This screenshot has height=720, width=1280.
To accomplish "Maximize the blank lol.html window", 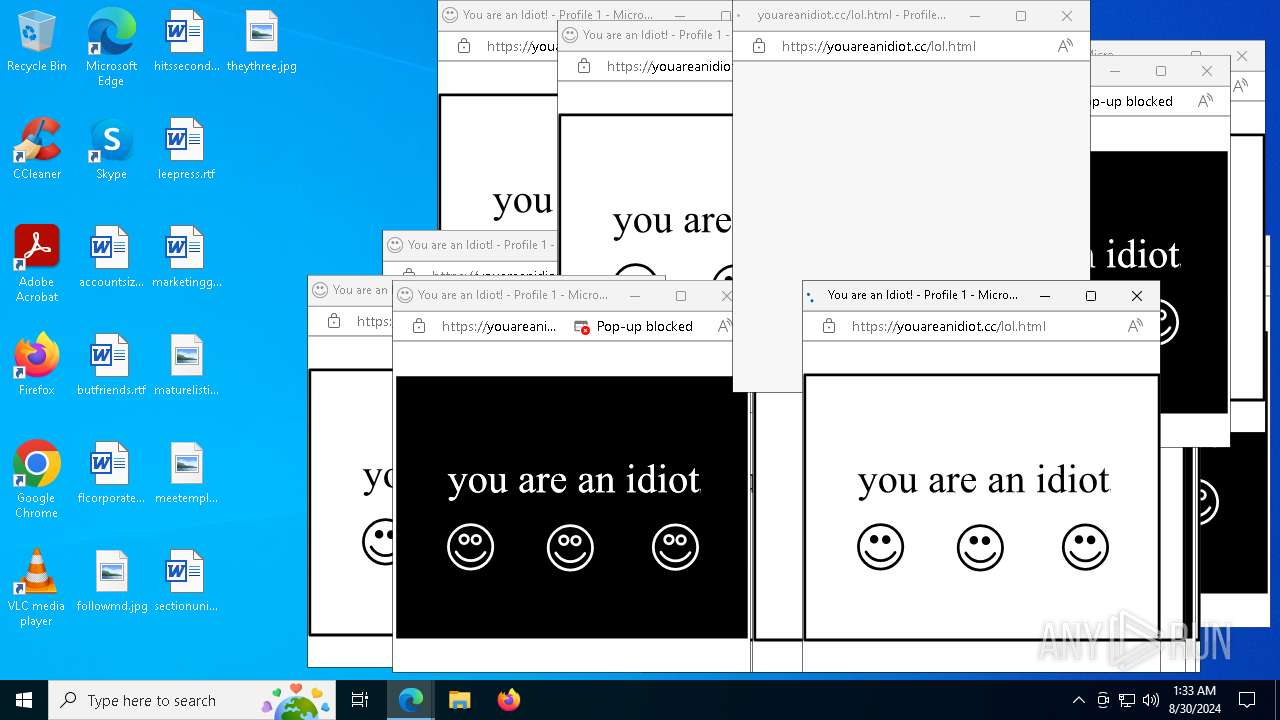I will 1021,16.
